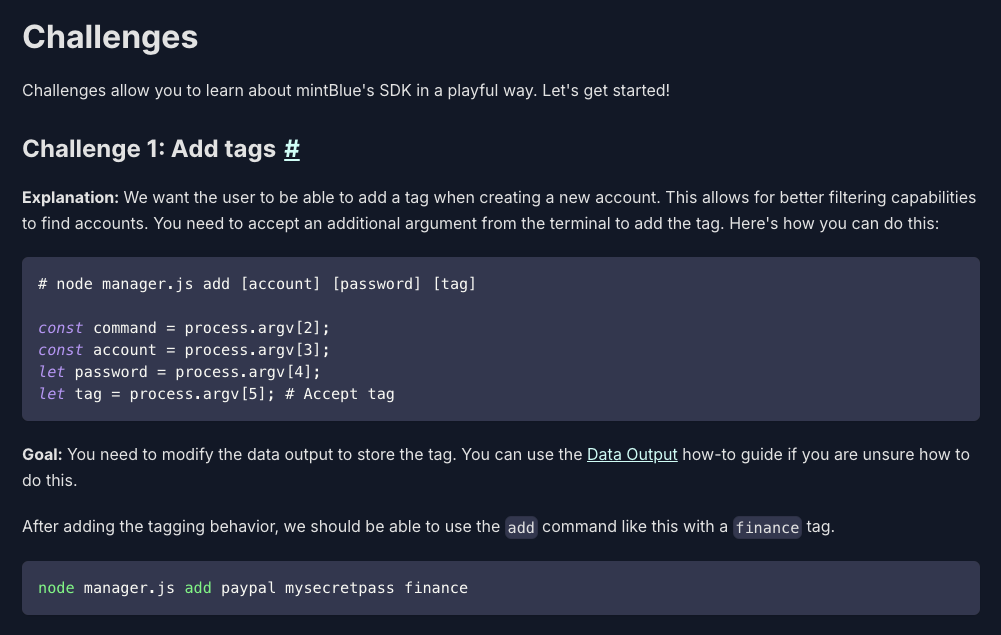
Task: Click the sentence 'After adding the tagging behavior'
Action: [x=428, y=527]
